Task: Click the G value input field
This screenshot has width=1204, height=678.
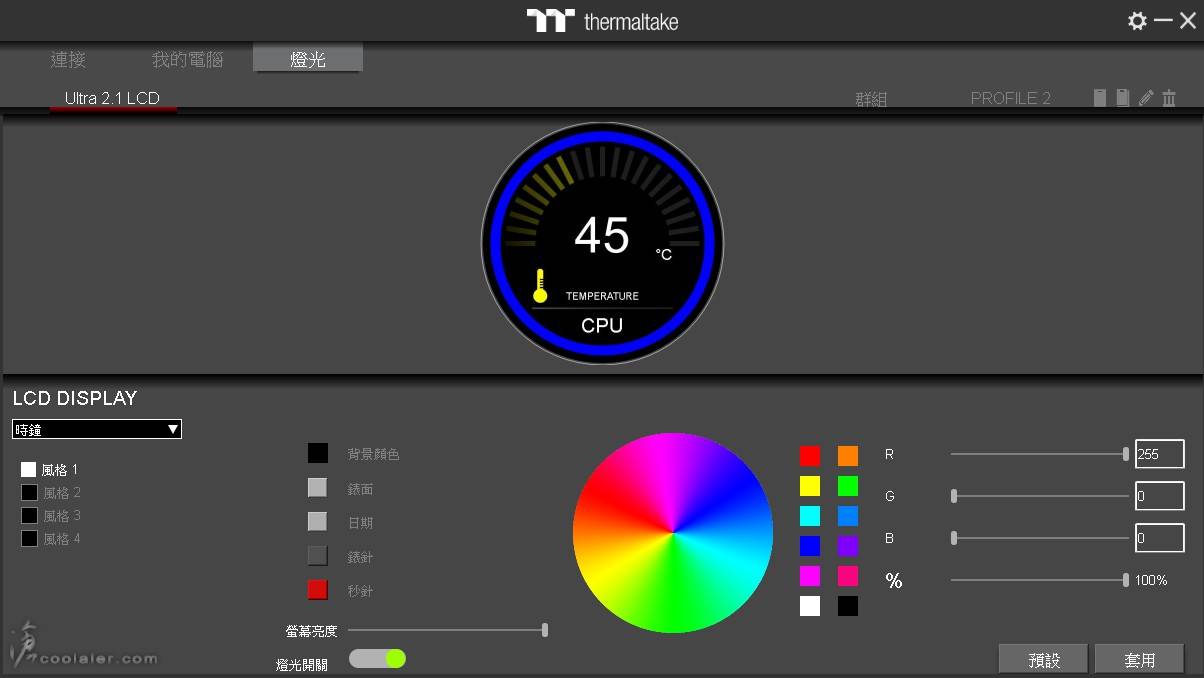Action: tap(1159, 496)
